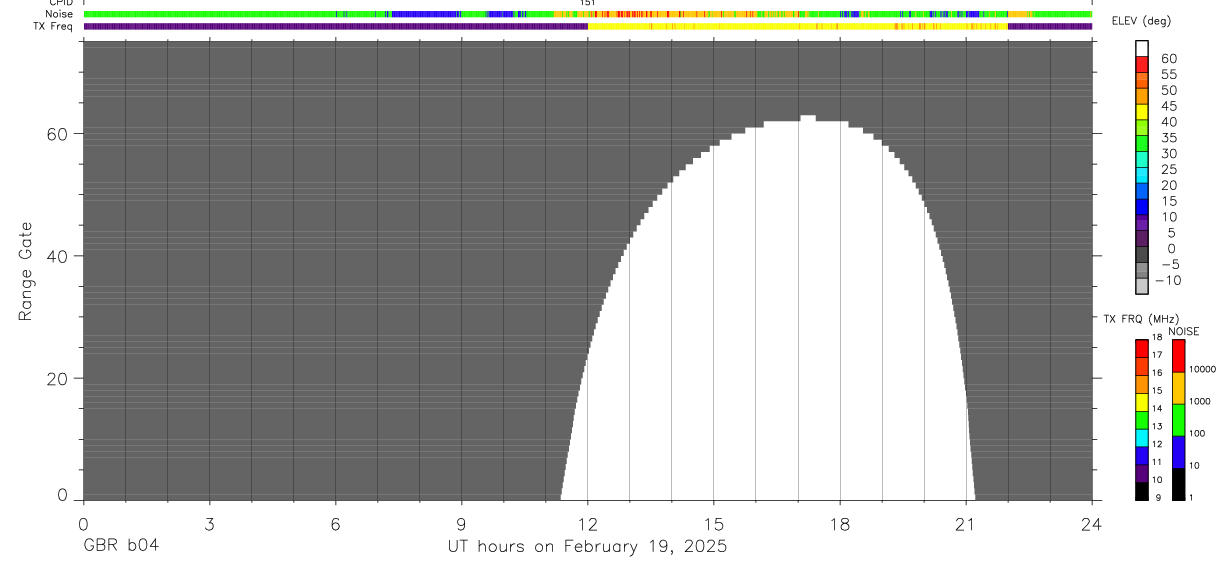Viewport: 1228px width, 567px height.
Task: Select the green NOISE swatch between 100 and 1000
Action: tap(1178, 419)
